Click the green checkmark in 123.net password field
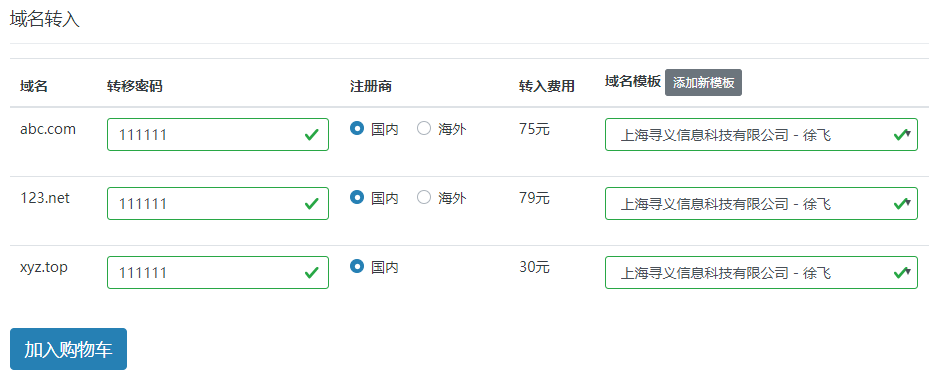This screenshot has width=930, height=374. (311, 204)
